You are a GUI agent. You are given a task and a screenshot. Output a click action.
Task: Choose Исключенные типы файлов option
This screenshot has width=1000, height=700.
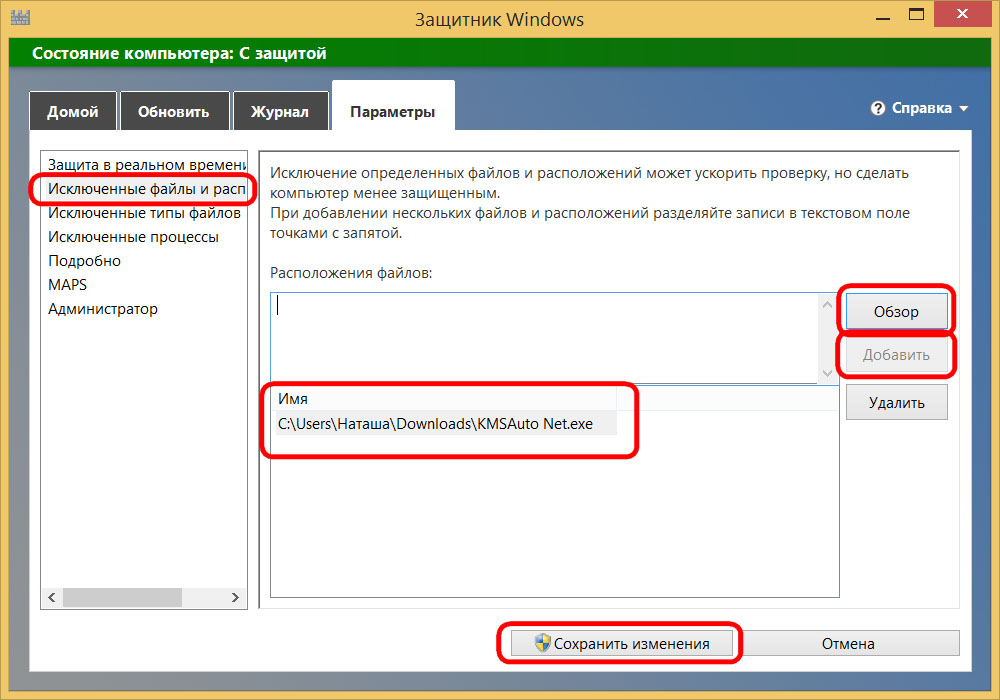[144, 213]
